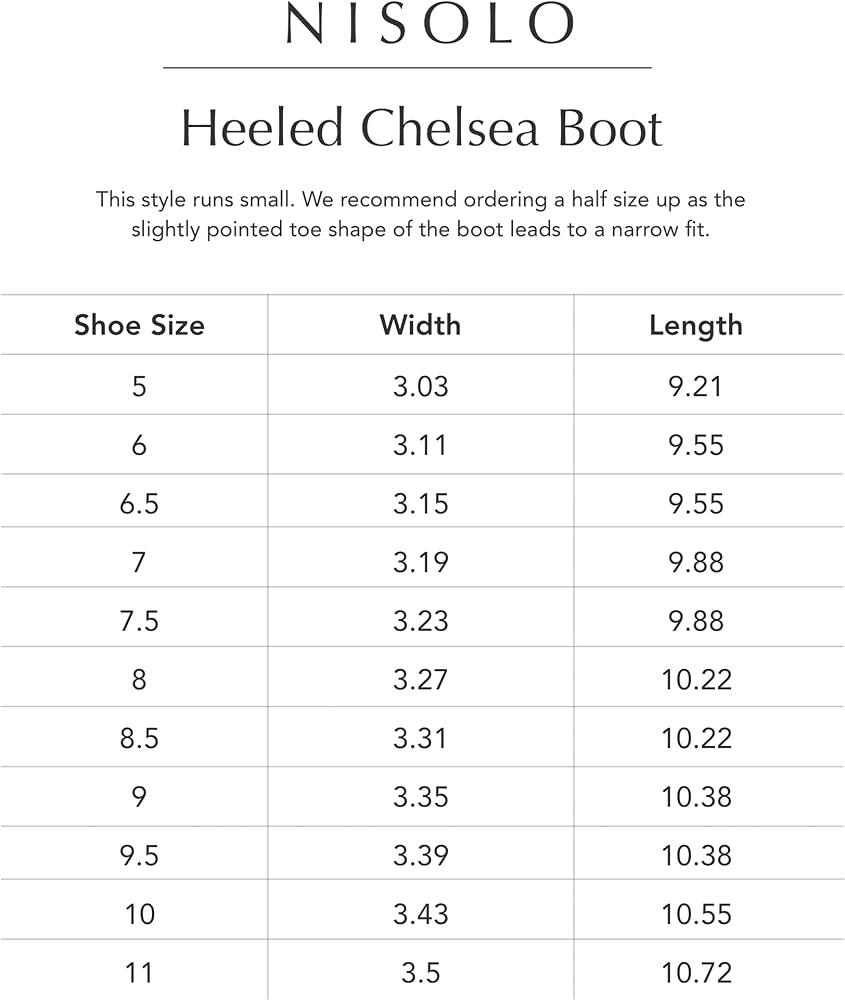The width and height of the screenshot is (845, 1000).
Task: Click length value 9.21
Action: point(696,386)
